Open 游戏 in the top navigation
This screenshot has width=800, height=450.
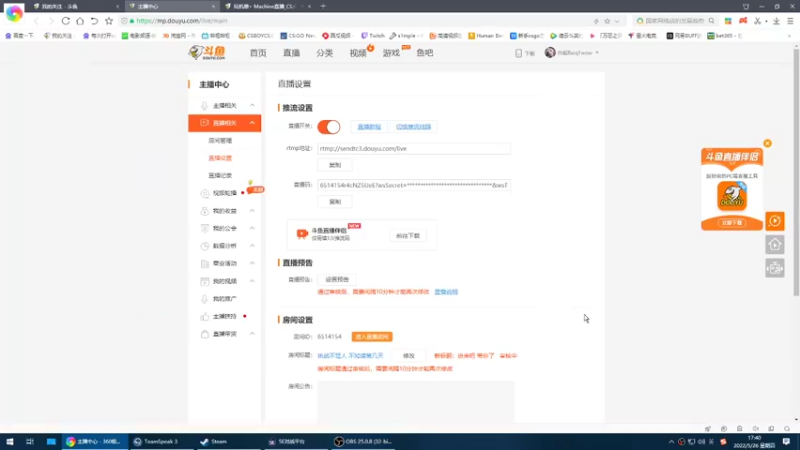coord(391,53)
